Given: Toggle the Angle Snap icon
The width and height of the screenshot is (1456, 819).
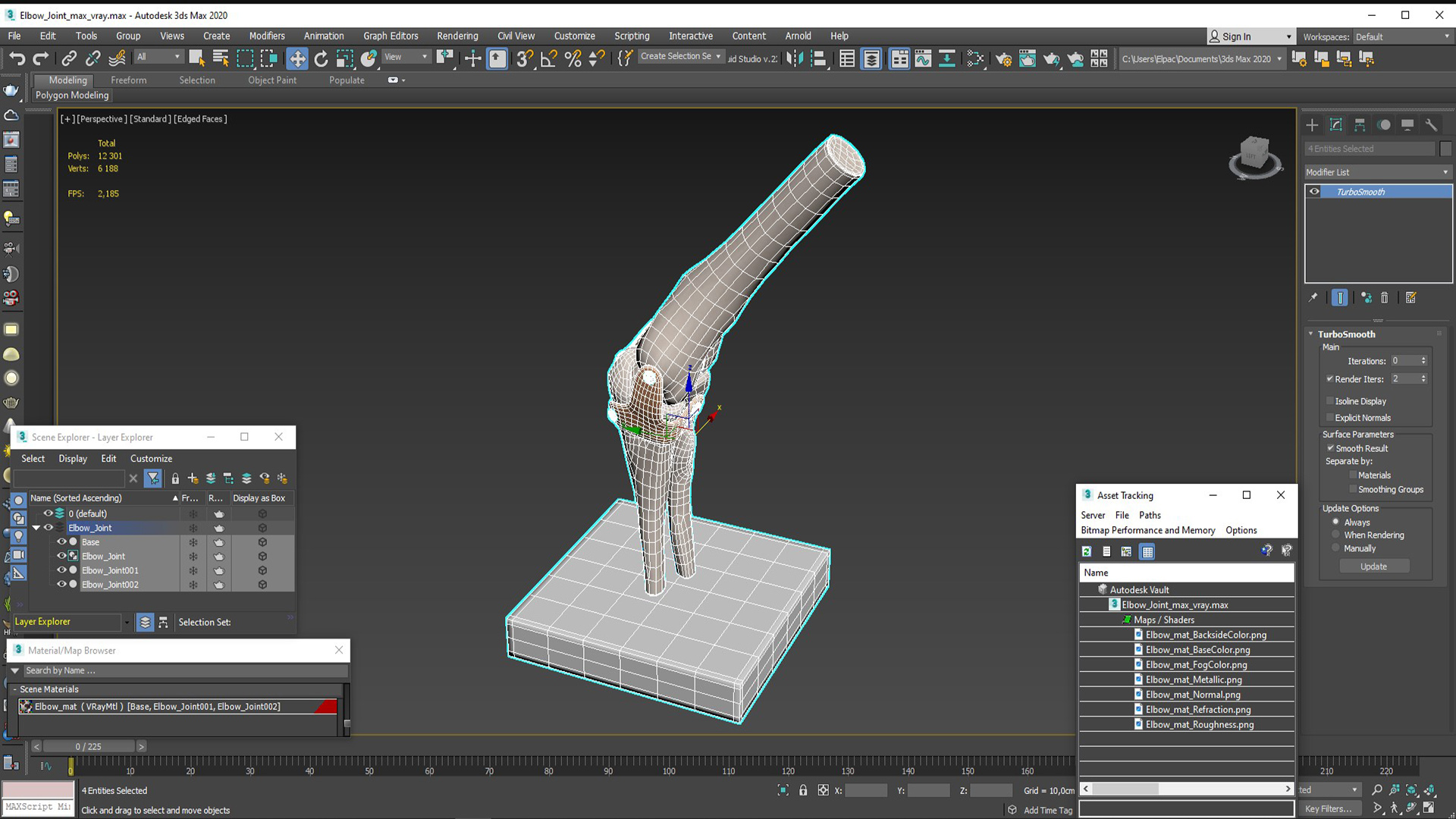Looking at the screenshot, I should [549, 58].
